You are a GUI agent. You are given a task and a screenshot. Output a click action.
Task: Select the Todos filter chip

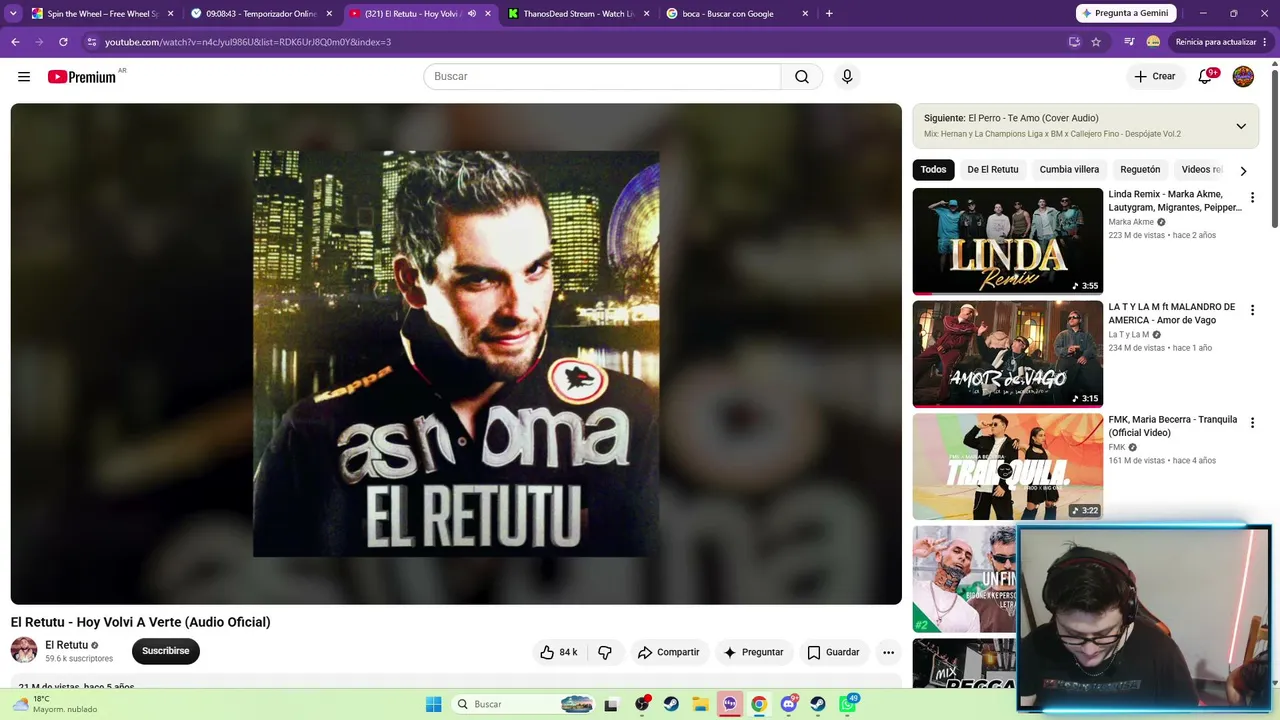coord(933,170)
